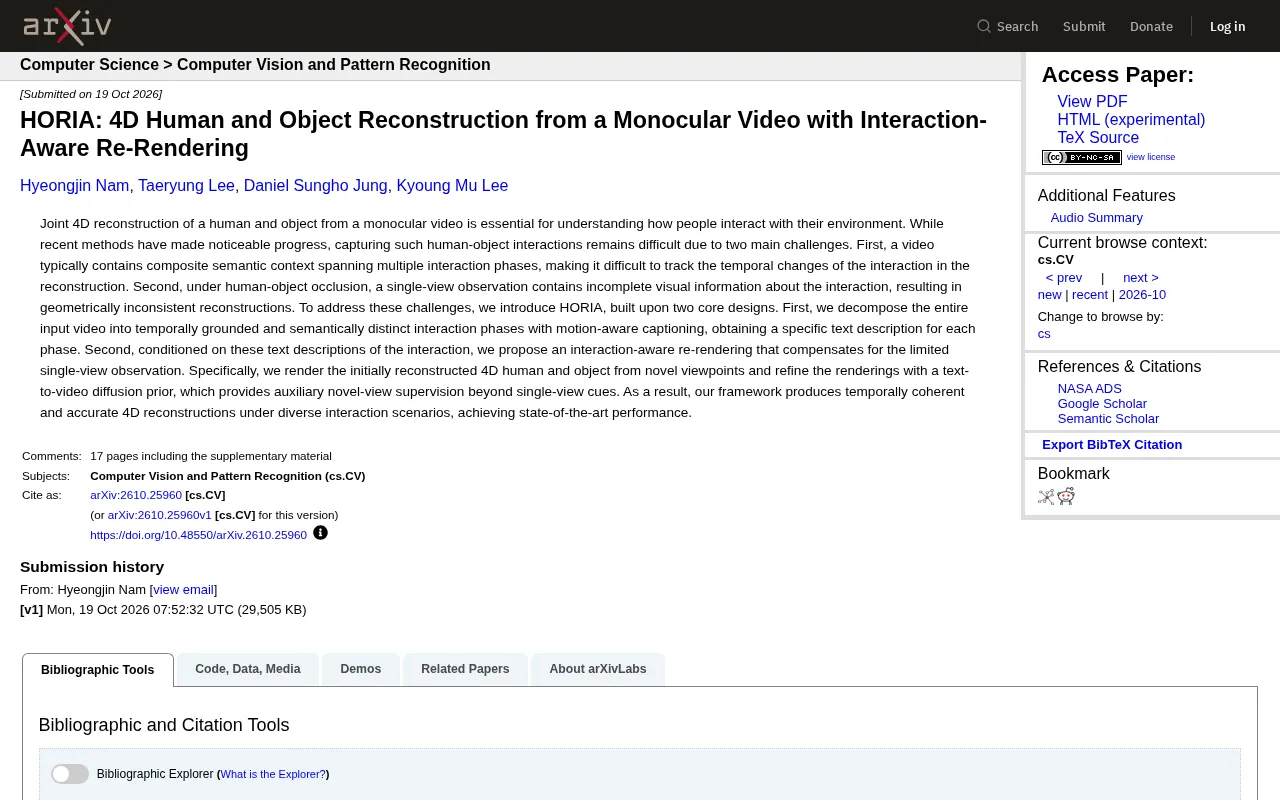1280x800 pixels.
Task: Click the view license link
Action: (1151, 157)
